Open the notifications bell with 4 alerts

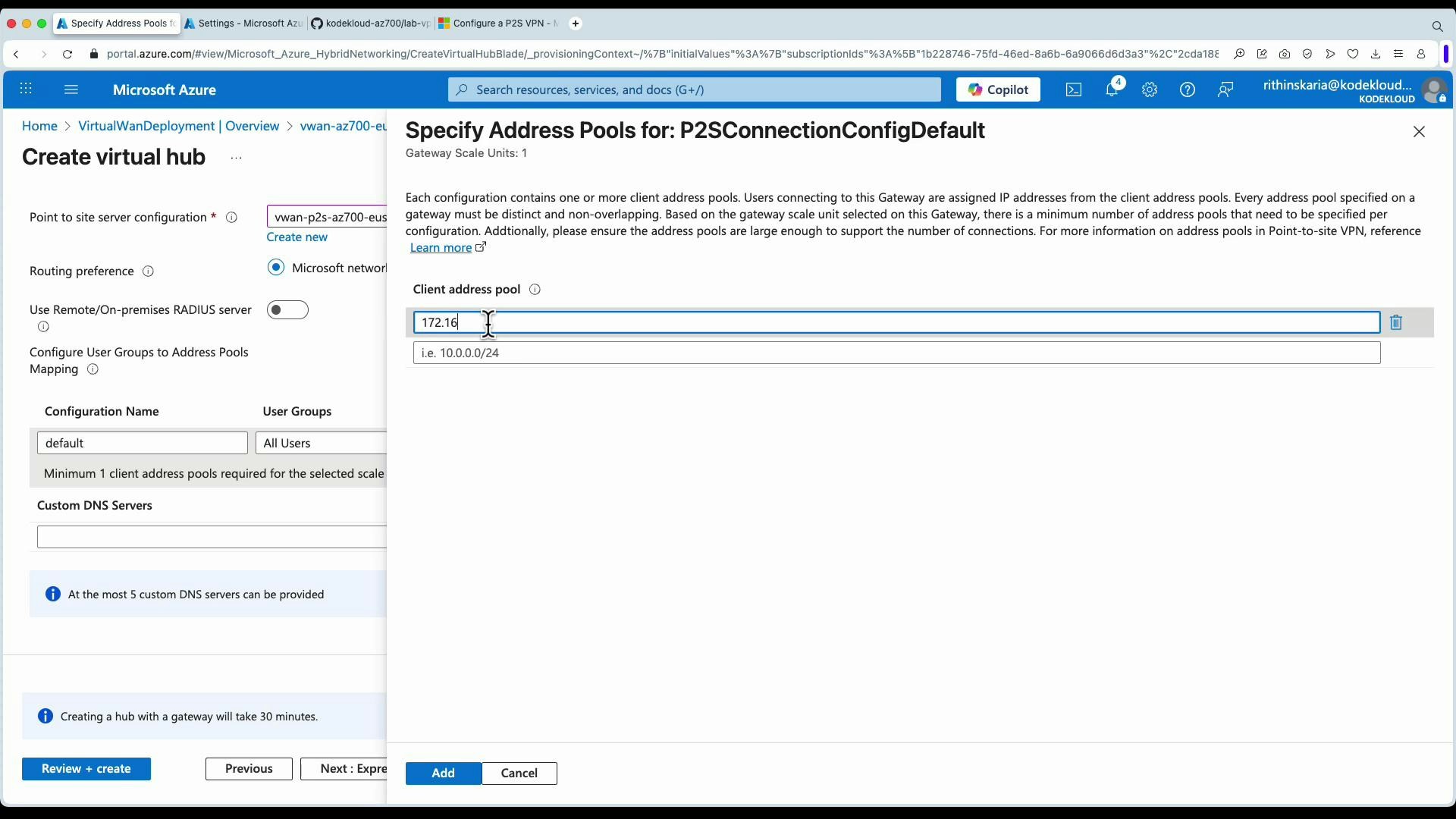tap(1112, 89)
